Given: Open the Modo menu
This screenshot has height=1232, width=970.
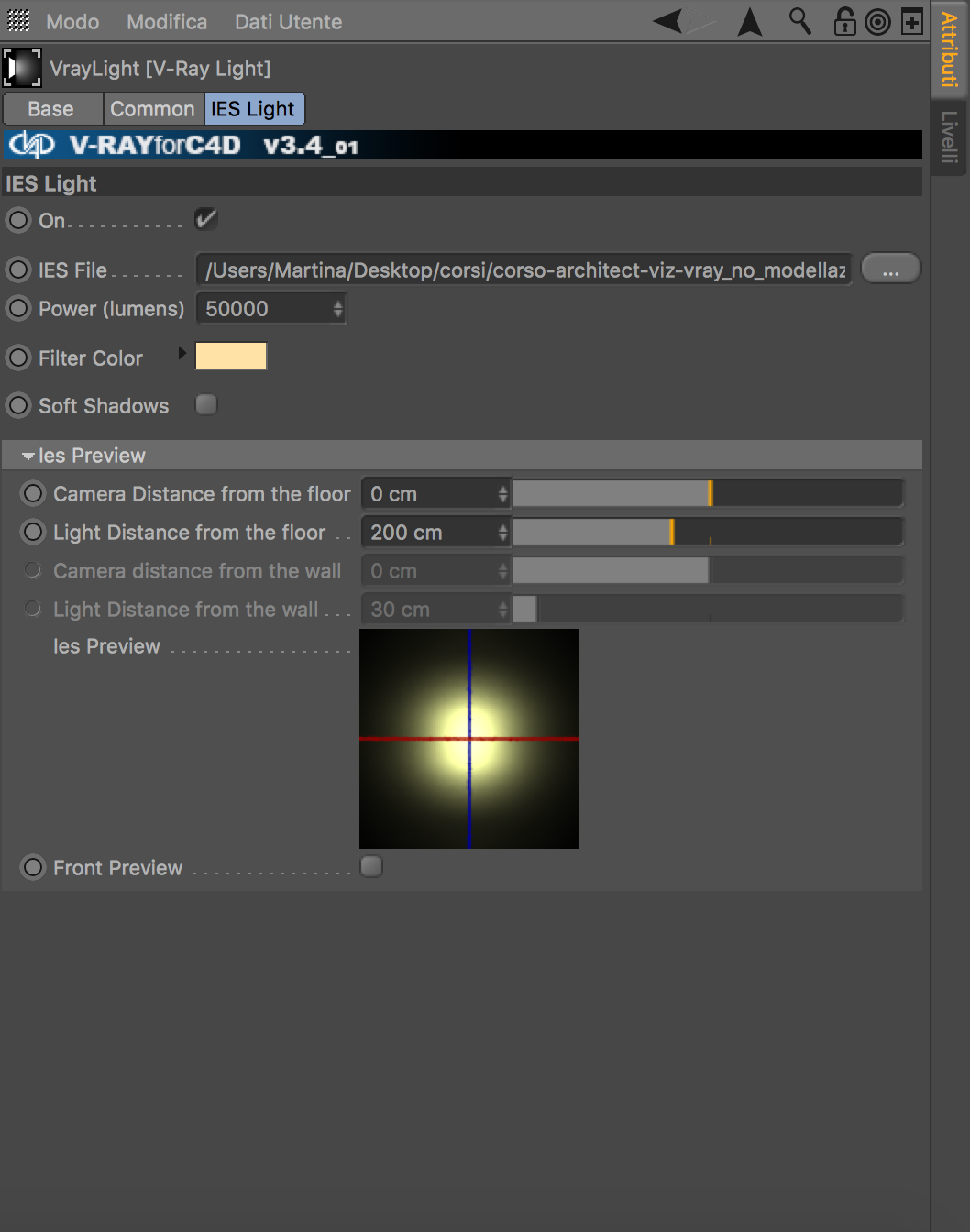Looking at the screenshot, I should [x=72, y=21].
